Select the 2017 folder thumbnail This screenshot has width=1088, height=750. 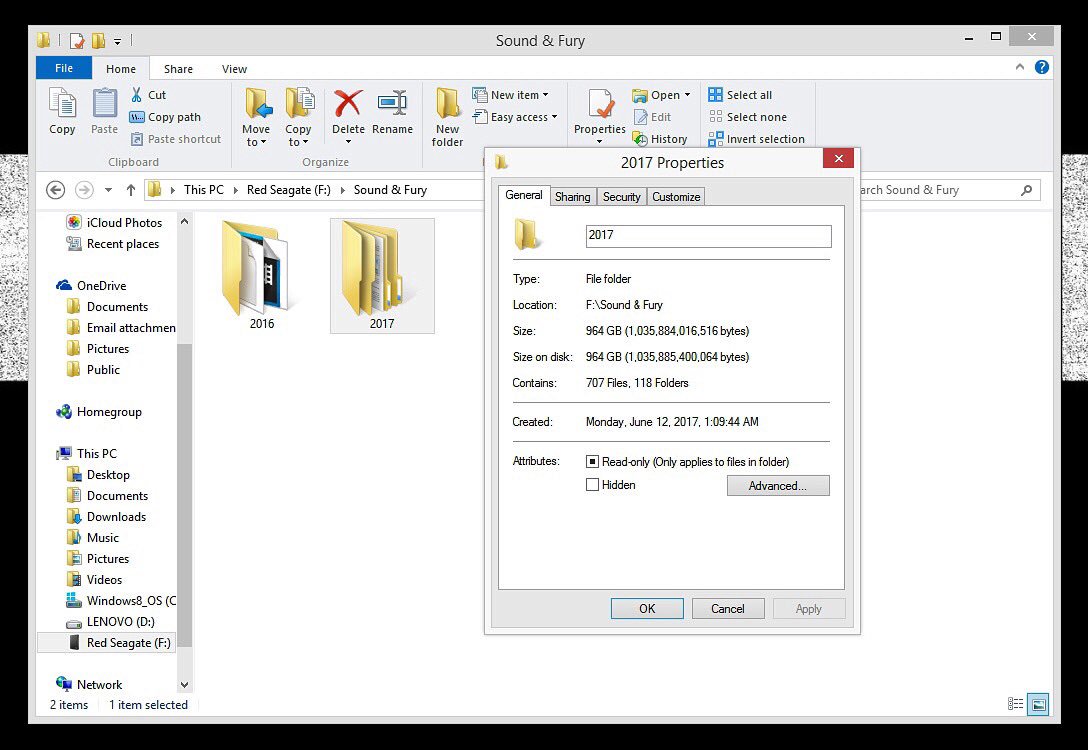click(x=382, y=275)
